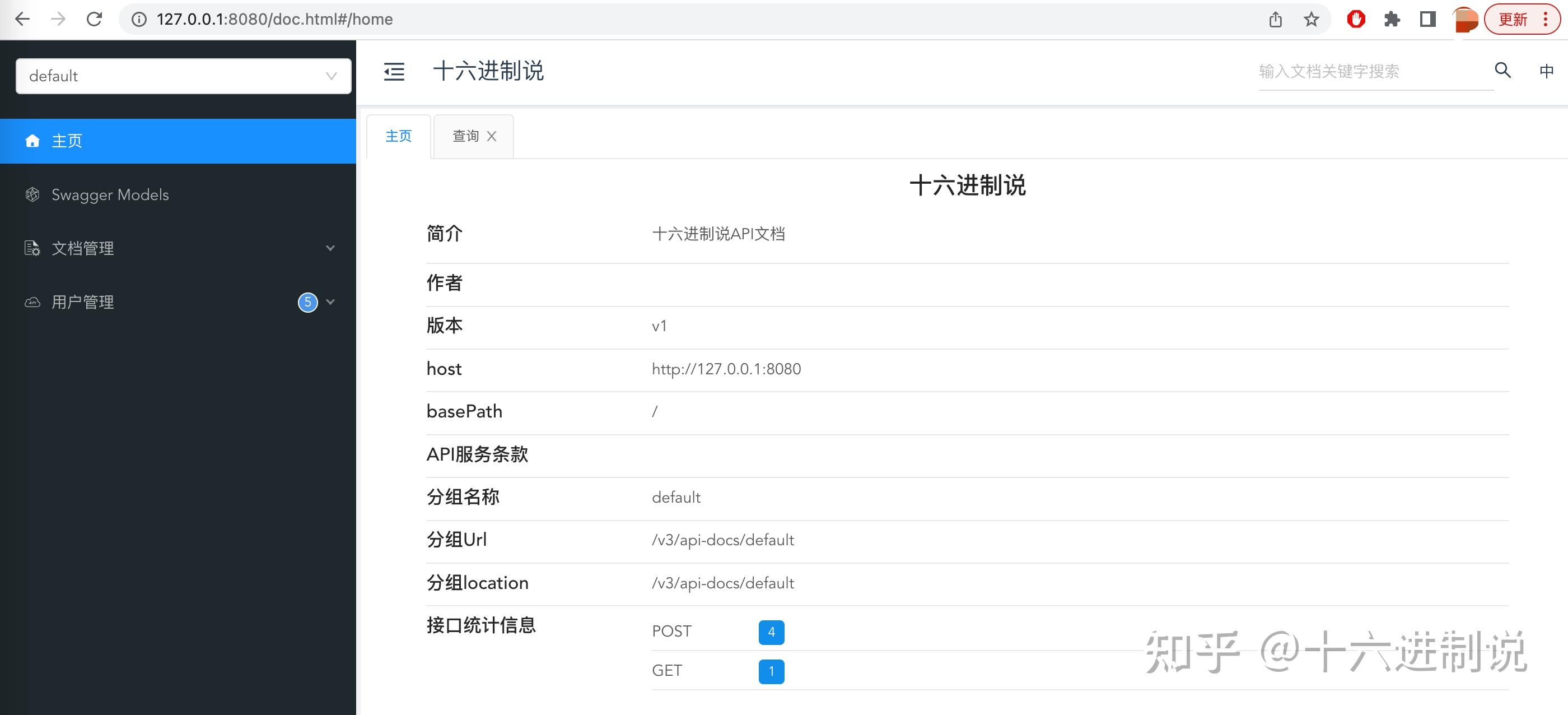
Task: Click the 用户管理 cloud API icon
Action: point(32,302)
